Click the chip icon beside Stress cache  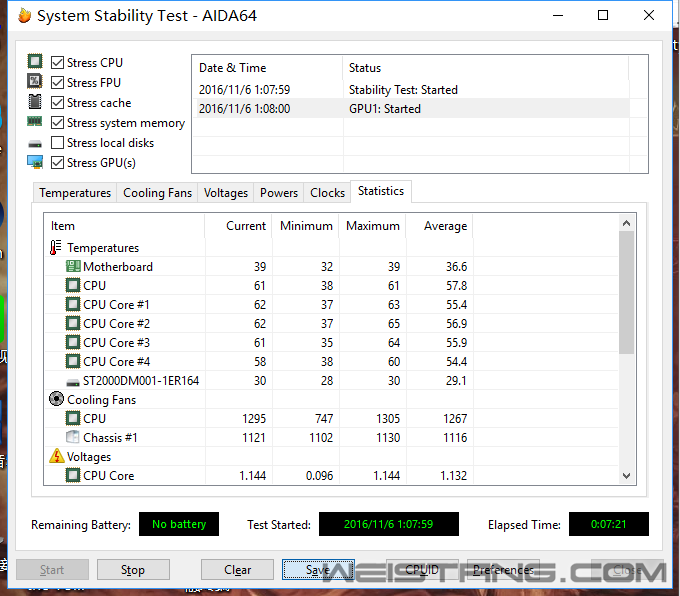(x=35, y=102)
